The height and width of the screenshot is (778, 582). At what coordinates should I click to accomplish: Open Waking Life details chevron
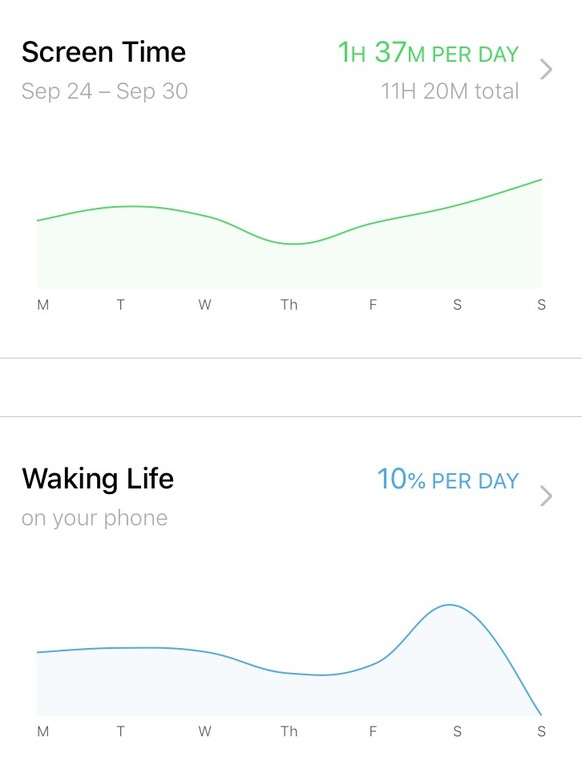click(x=546, y=496)
